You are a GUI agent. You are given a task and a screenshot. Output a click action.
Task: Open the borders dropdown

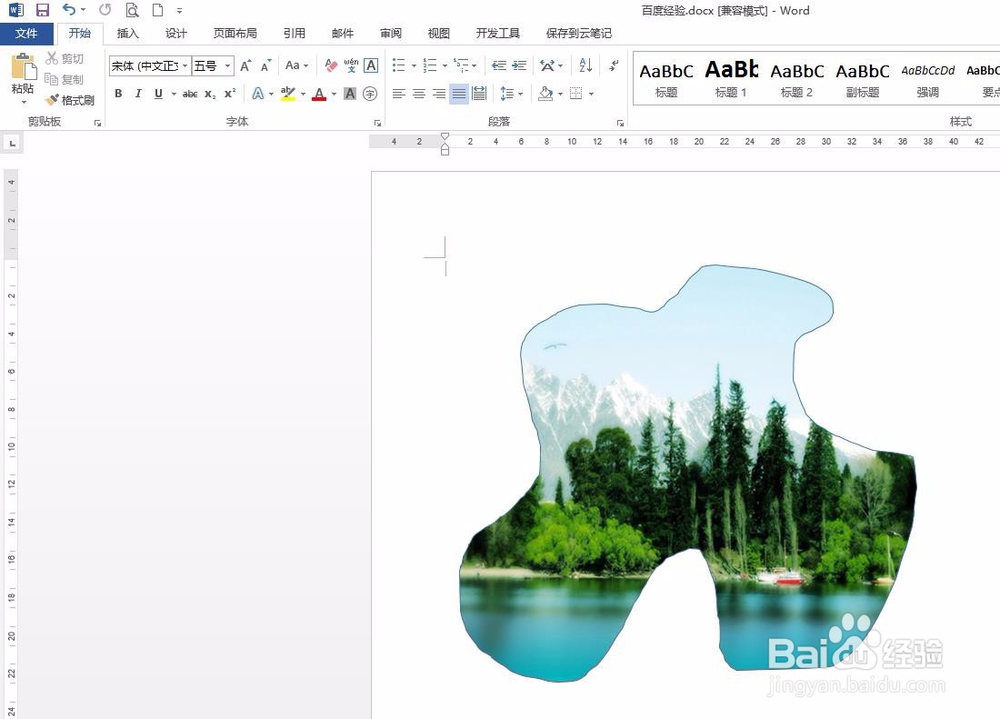pyautogui.click(x=591, y=94)
